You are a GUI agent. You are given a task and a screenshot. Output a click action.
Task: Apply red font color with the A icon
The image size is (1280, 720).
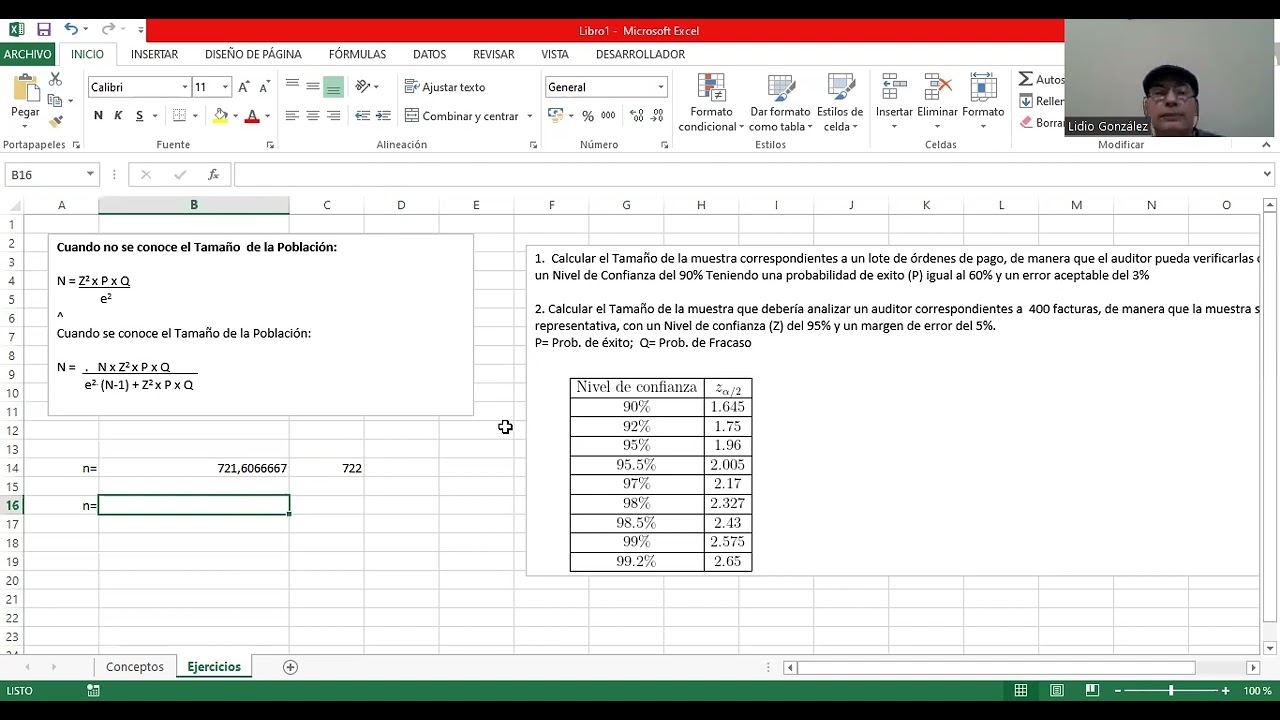(252, 116)
